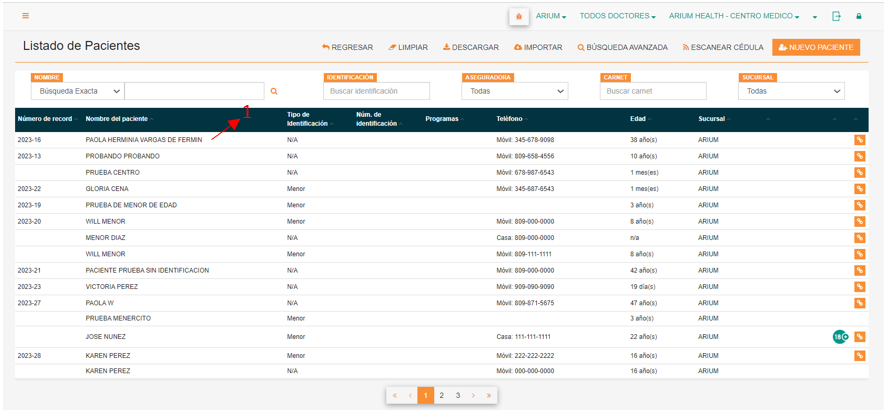Click link icon on Jose Nunez row
This screenshot has width=884, height=415.
coord(860,337)
